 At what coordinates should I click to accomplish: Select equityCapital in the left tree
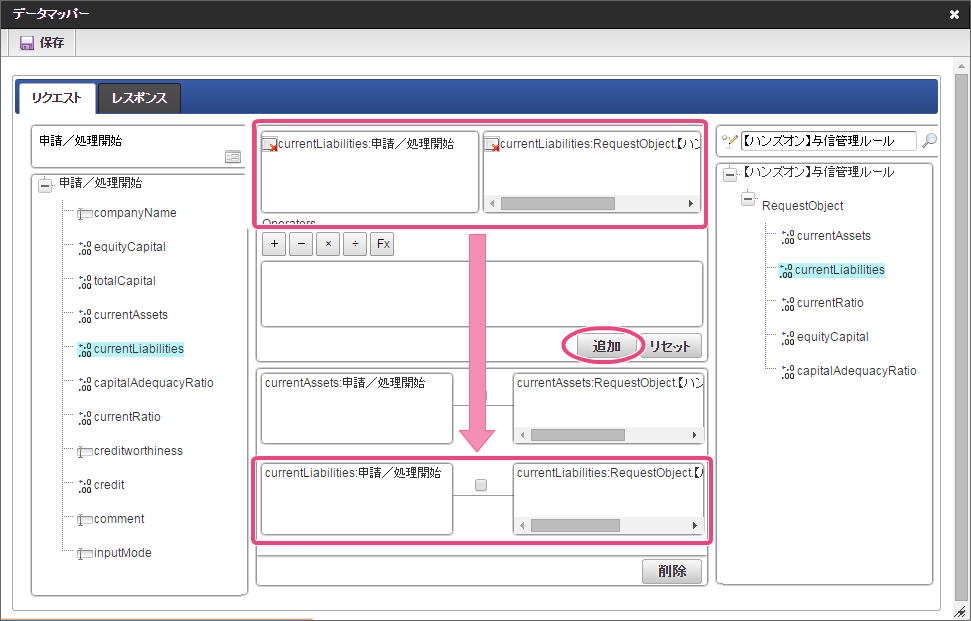point(129,247)
